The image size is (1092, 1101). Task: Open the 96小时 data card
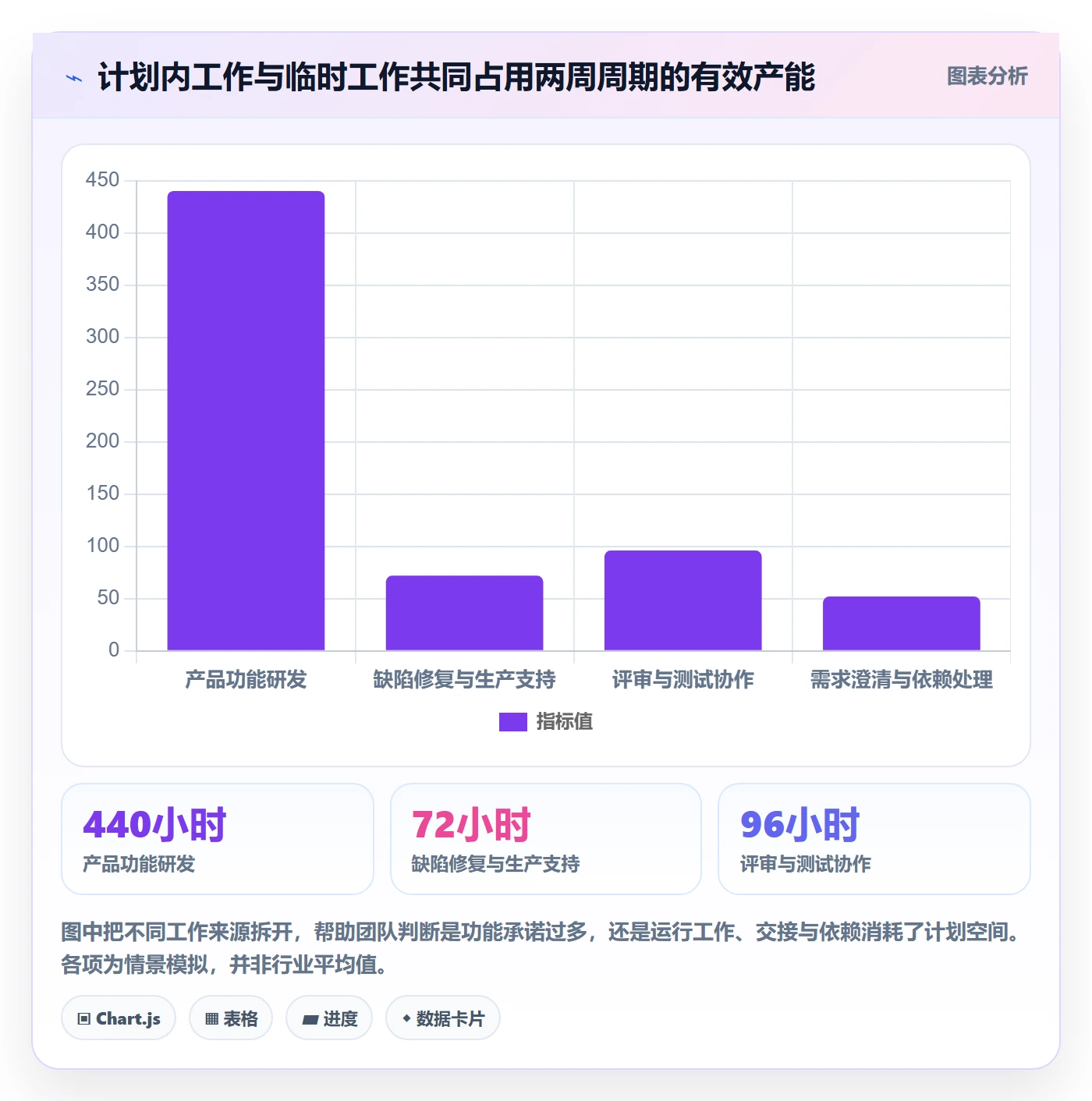coord(874,839)
